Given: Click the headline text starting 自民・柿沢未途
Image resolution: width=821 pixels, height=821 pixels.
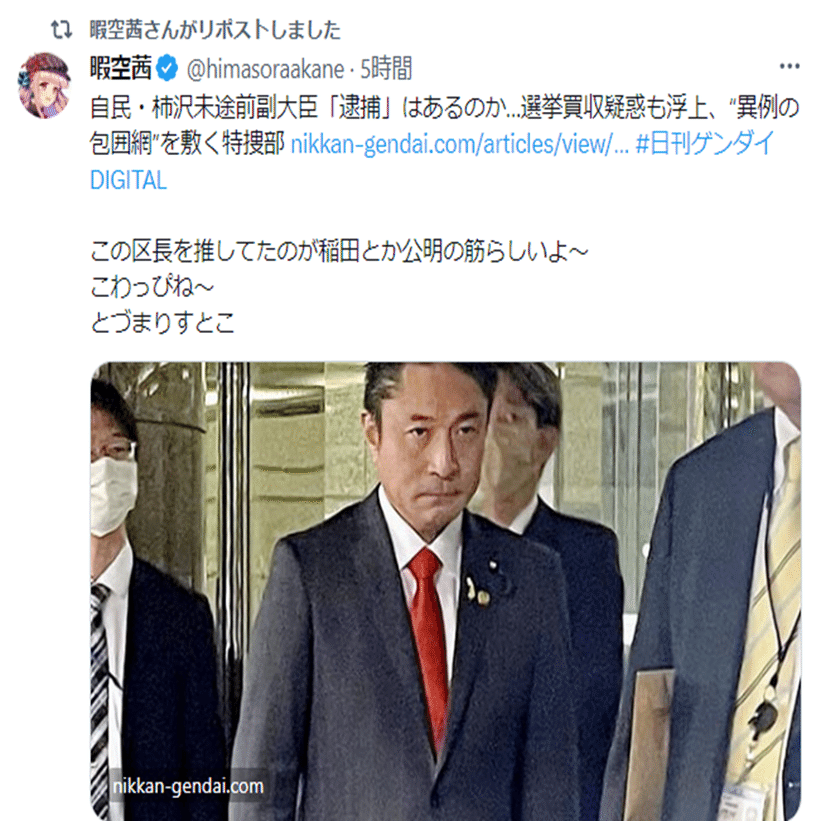Looking at the screenshot, I should click(445, 108).
